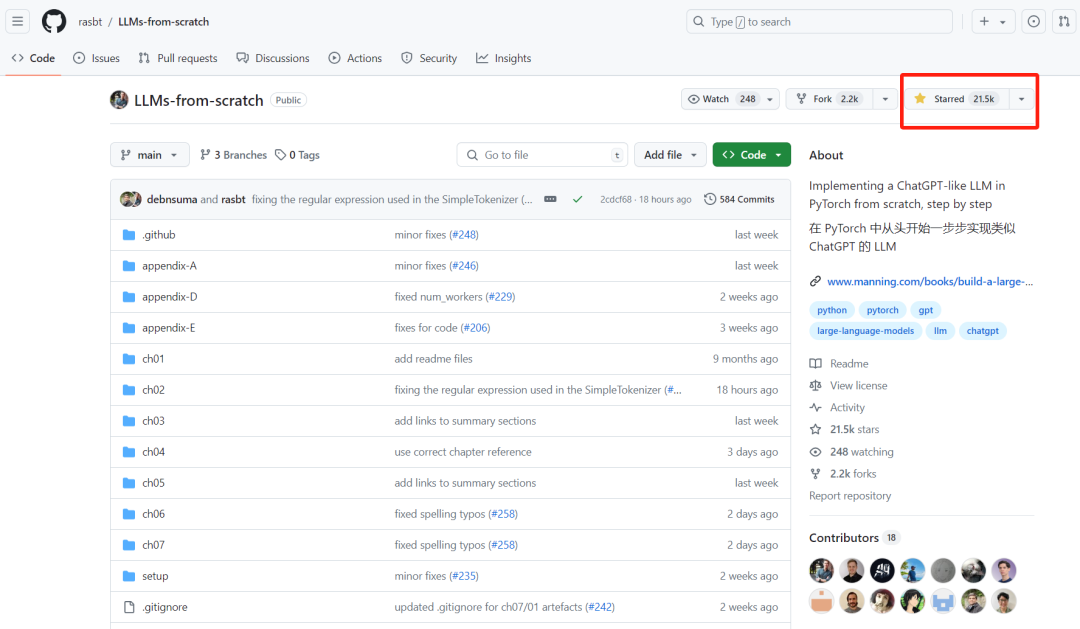Open pull request #258 in ch06 row
Screen dimensions: 1080x629
point(503,514)
